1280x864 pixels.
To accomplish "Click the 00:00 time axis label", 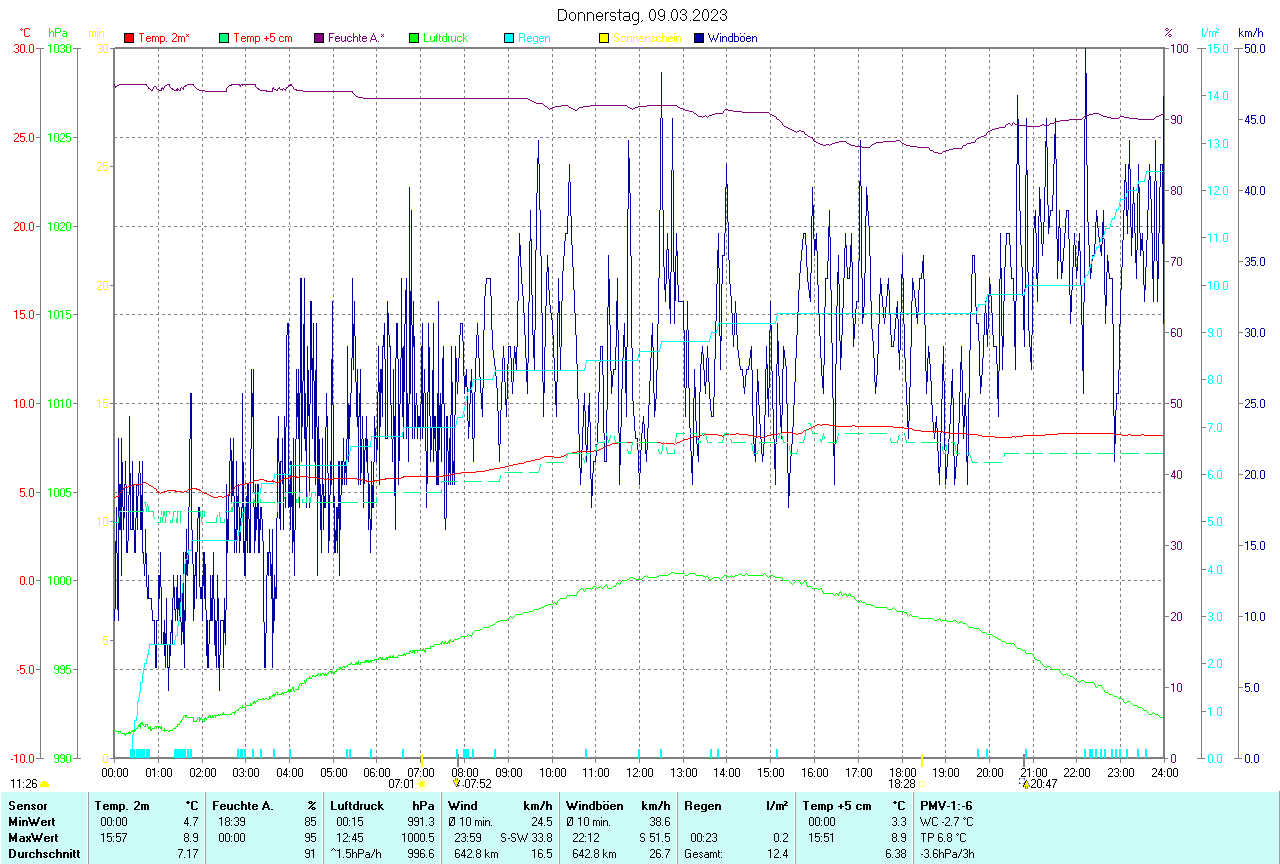I will pyautogui.click(x=115, y=772).
